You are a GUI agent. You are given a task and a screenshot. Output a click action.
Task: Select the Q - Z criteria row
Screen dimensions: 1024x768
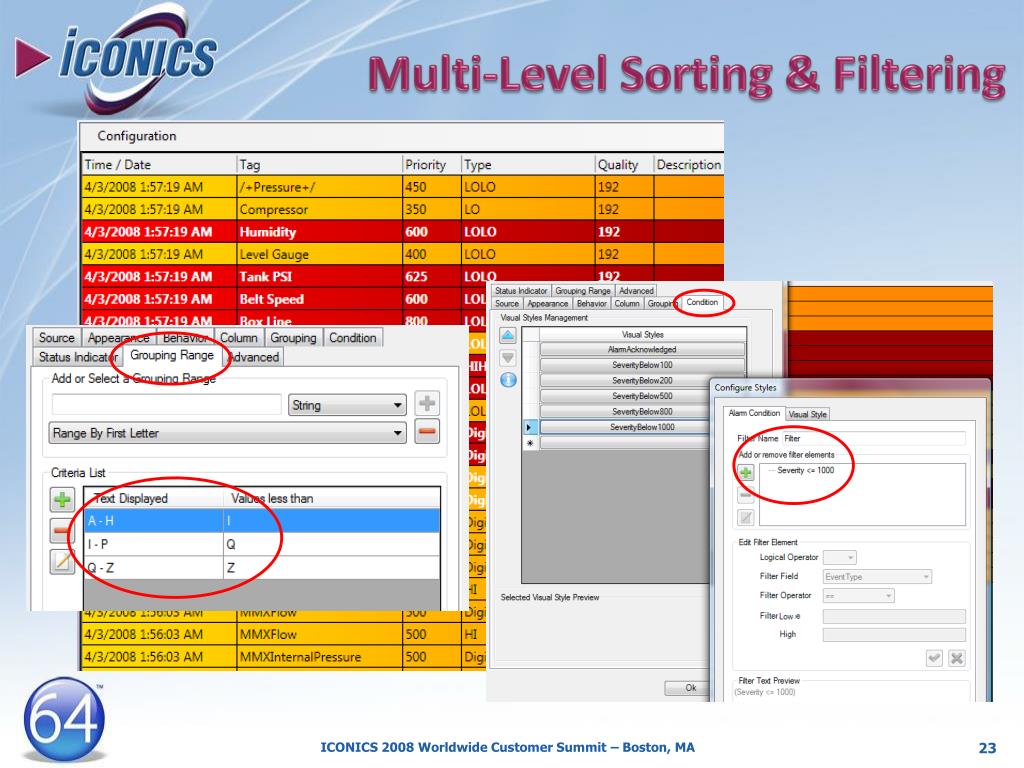262,568
